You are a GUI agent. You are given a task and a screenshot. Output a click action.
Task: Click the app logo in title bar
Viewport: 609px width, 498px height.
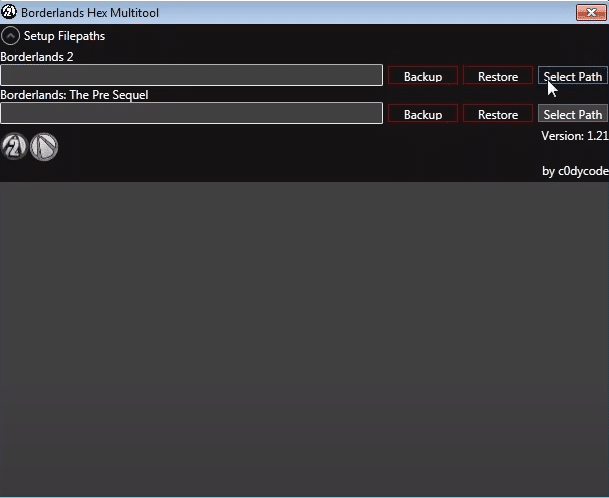pyautogui.click(x=9, y=12)
